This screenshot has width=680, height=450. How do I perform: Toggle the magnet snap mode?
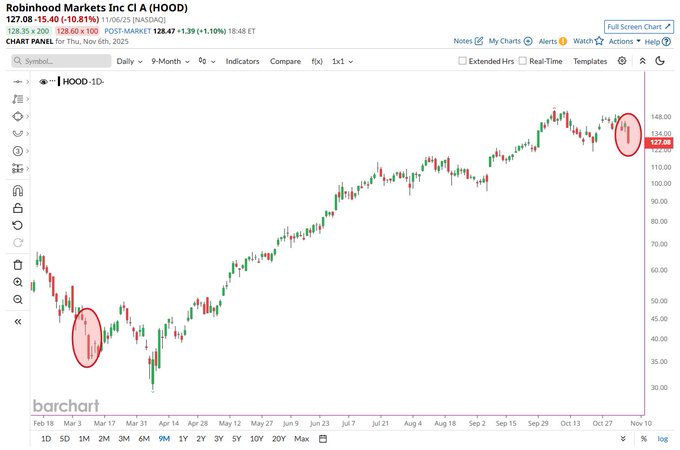pyautogui.click(x=18, y=191)
